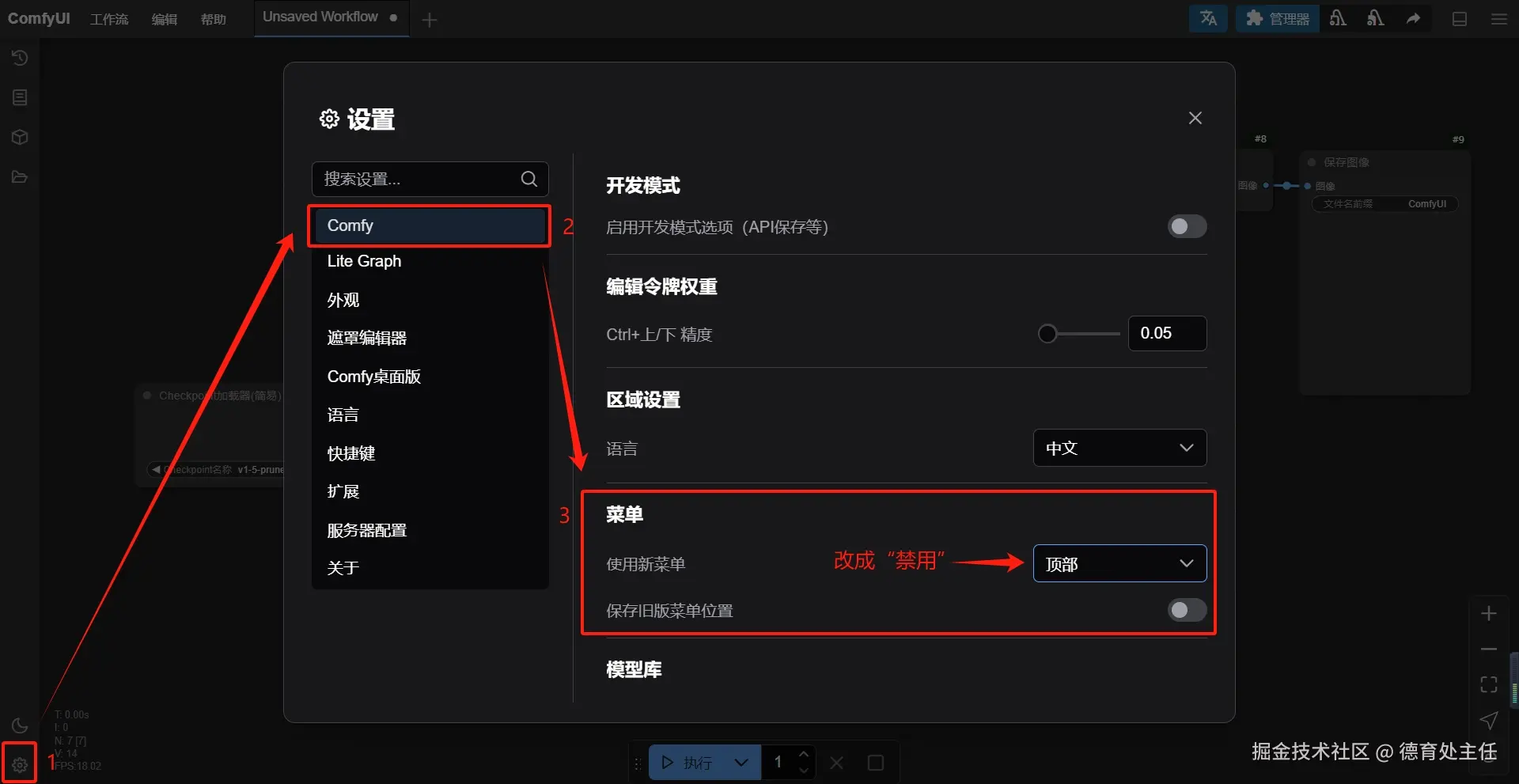1519x784 pixels.
Task: Open the model library cube icon
Action: tap(20, 137)
